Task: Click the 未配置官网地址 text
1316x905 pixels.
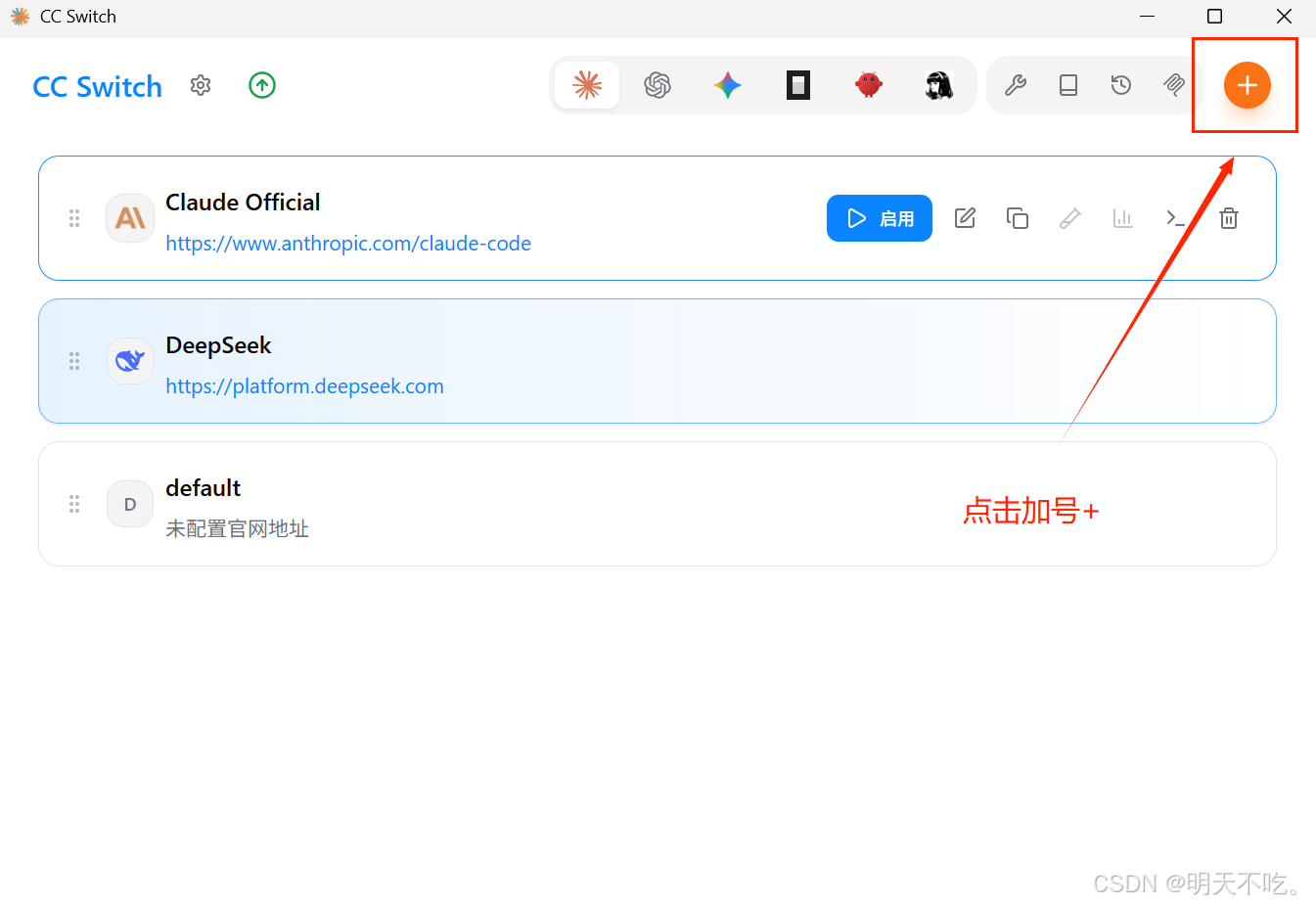Action: point(237,529)
